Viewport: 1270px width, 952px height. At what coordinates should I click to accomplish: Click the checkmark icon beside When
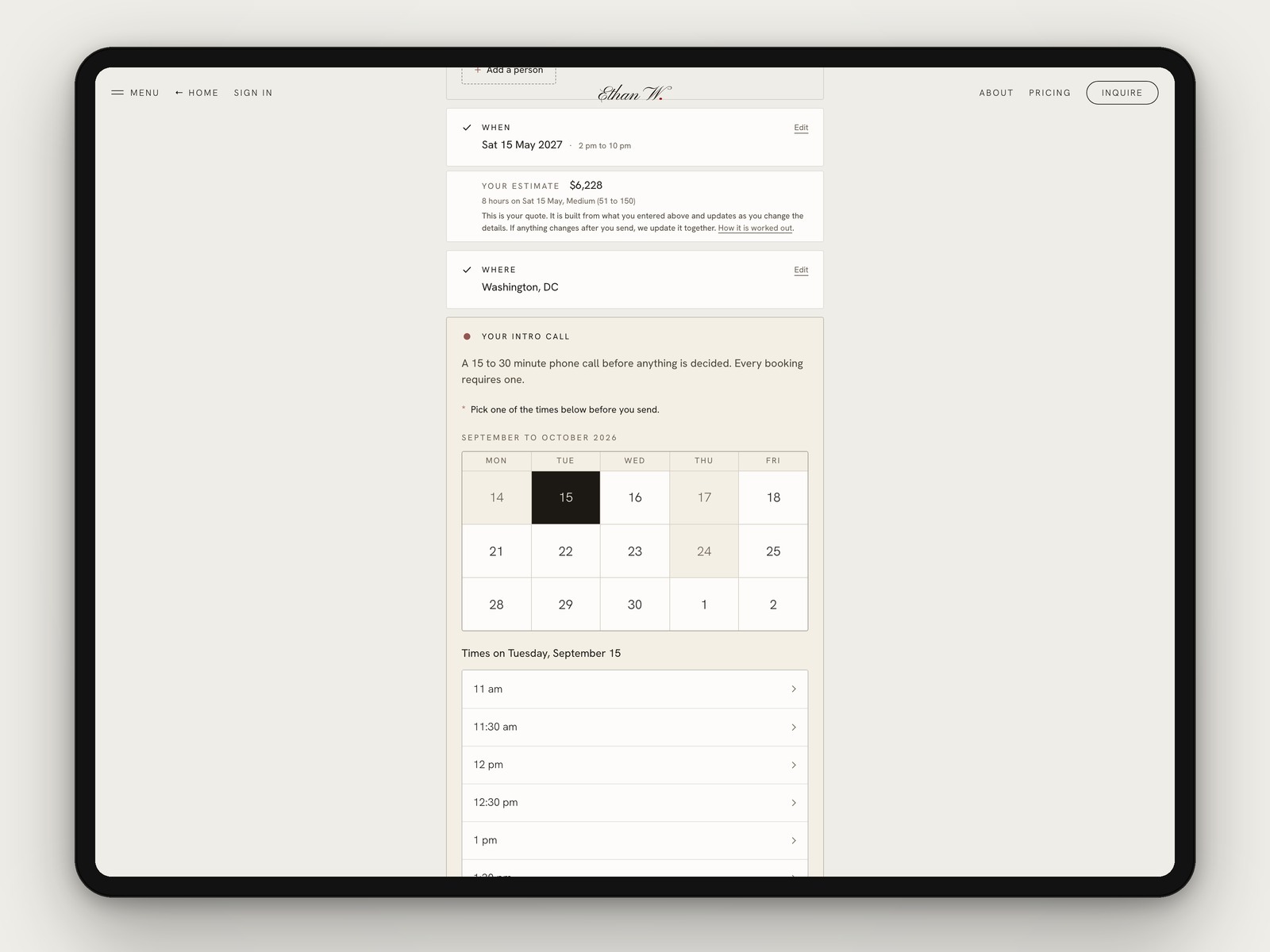(x=467, y=128)
